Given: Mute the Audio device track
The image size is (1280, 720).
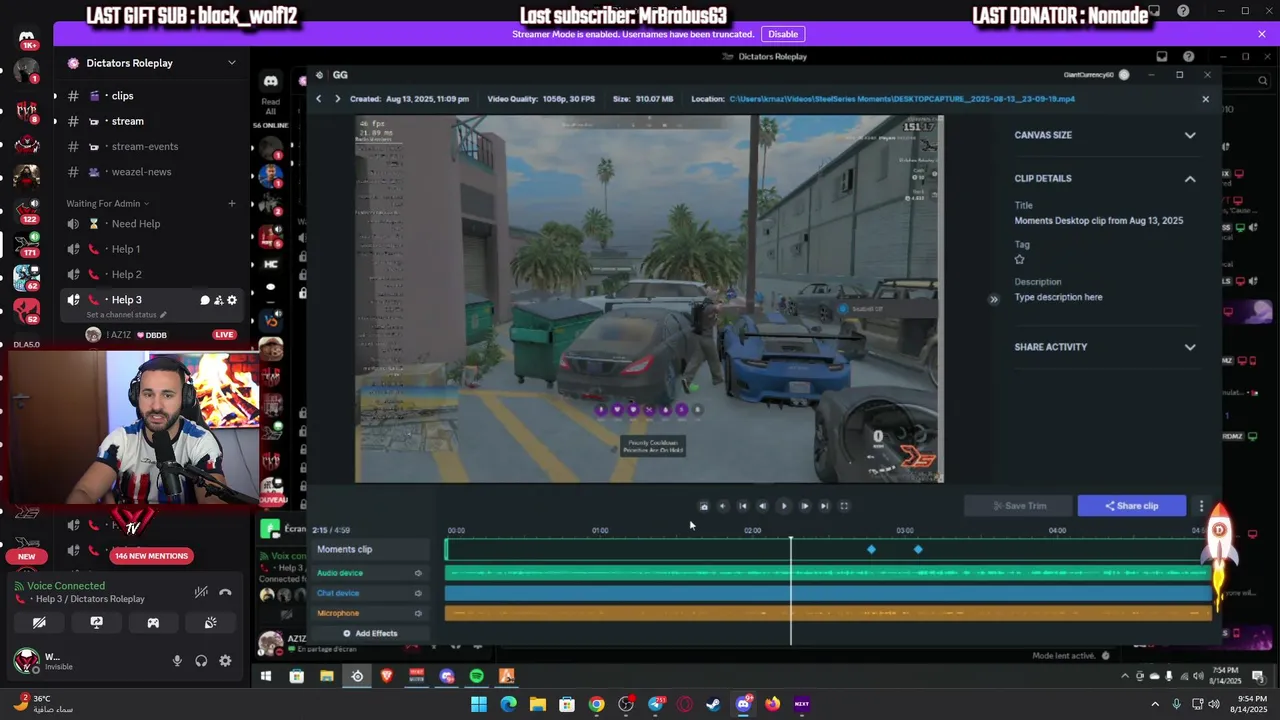Looking at the screenshot, I should pyautogui.click(x=418, y=573).
